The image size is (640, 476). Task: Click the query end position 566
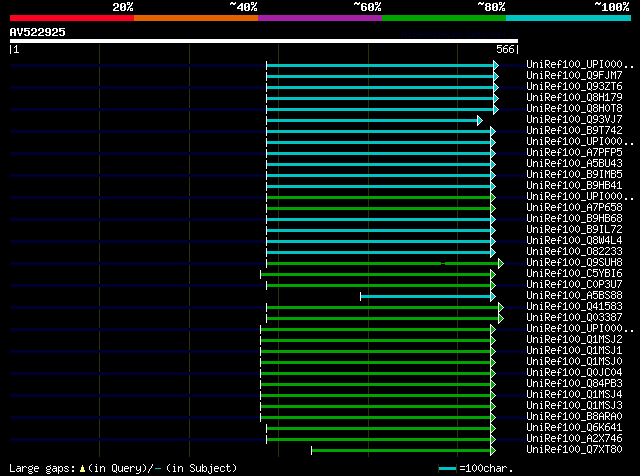(x=505, y=49)
